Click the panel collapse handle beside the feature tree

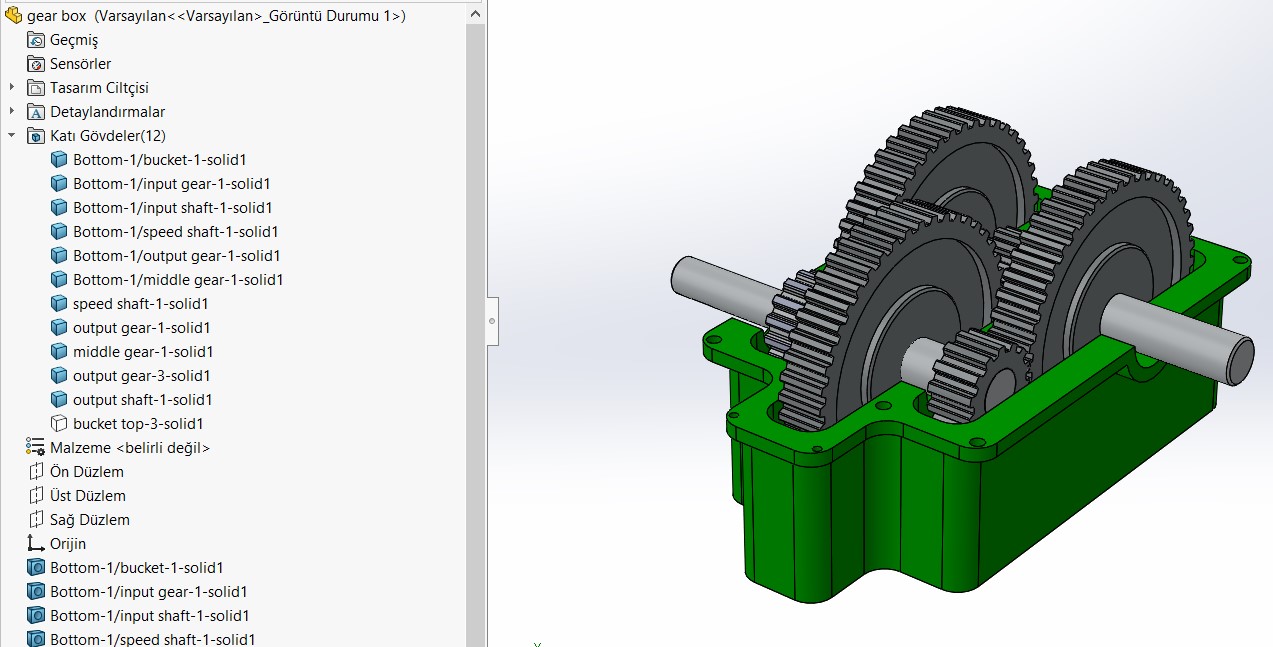[492, 321]
